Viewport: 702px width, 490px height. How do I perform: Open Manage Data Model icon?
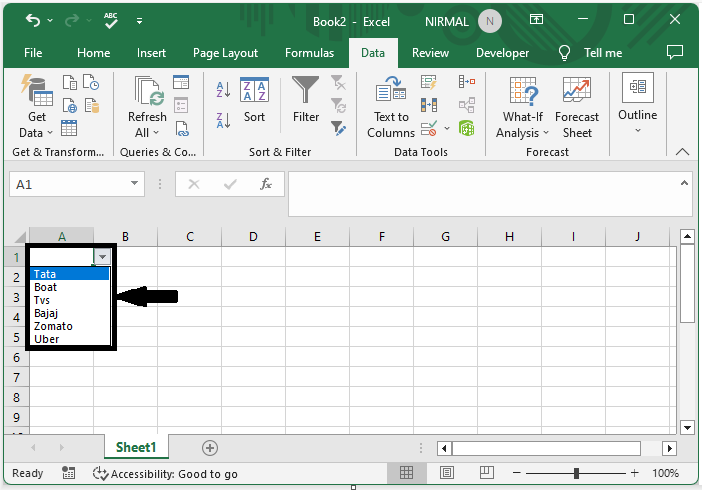(x=467, y=129)
